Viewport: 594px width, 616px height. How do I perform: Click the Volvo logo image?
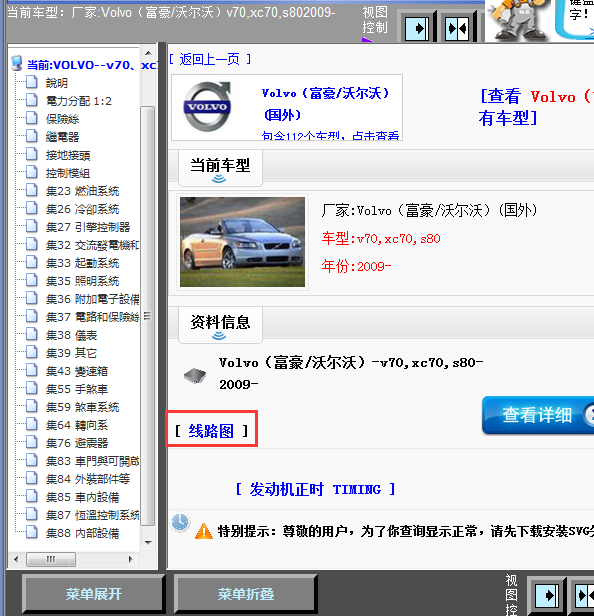tap(207, 106)
